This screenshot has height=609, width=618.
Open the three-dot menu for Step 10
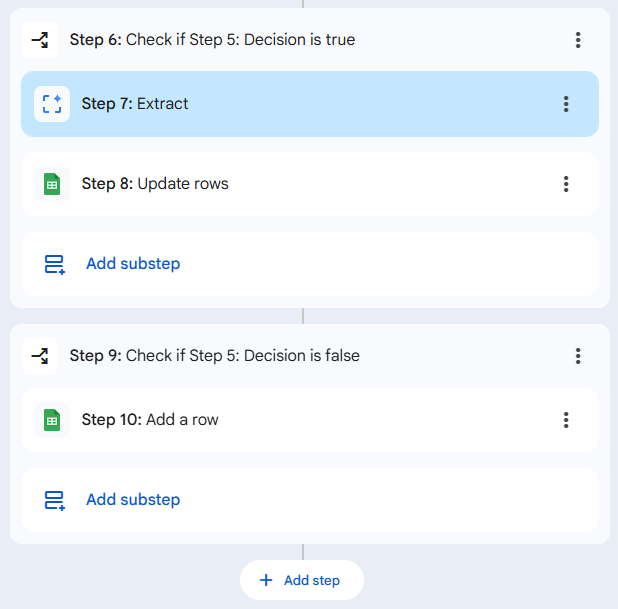pyautogui.click(x=566, y=420)
